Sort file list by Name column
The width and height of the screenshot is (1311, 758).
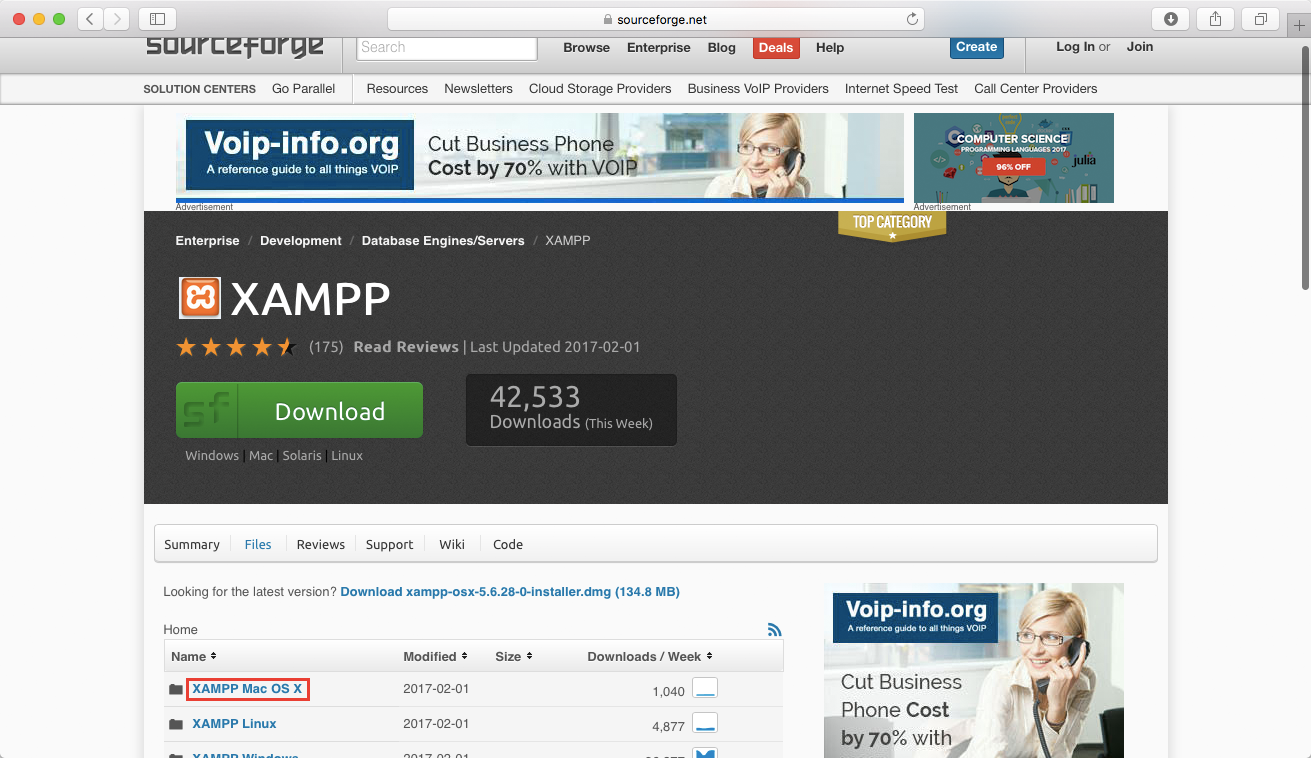click(193, 657)
